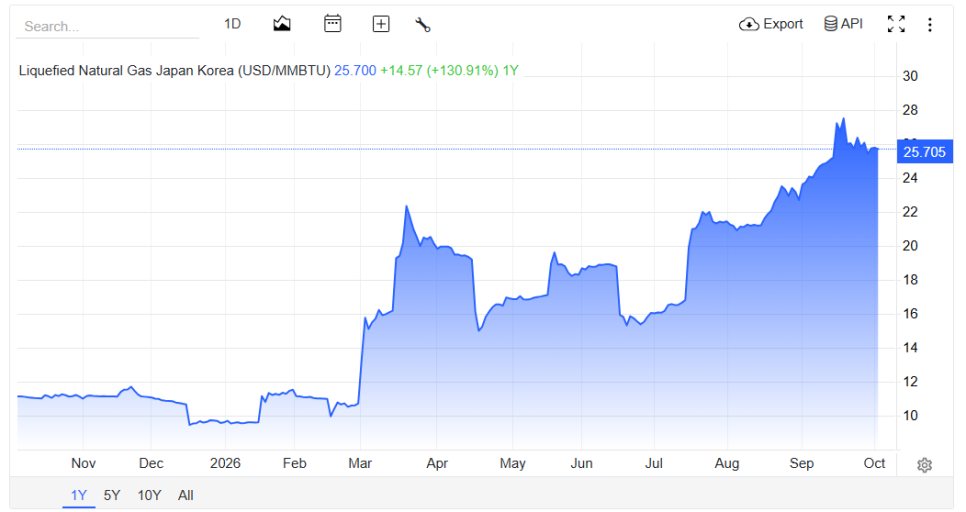Click the Mar label on time axis

(x=360, y=463)
